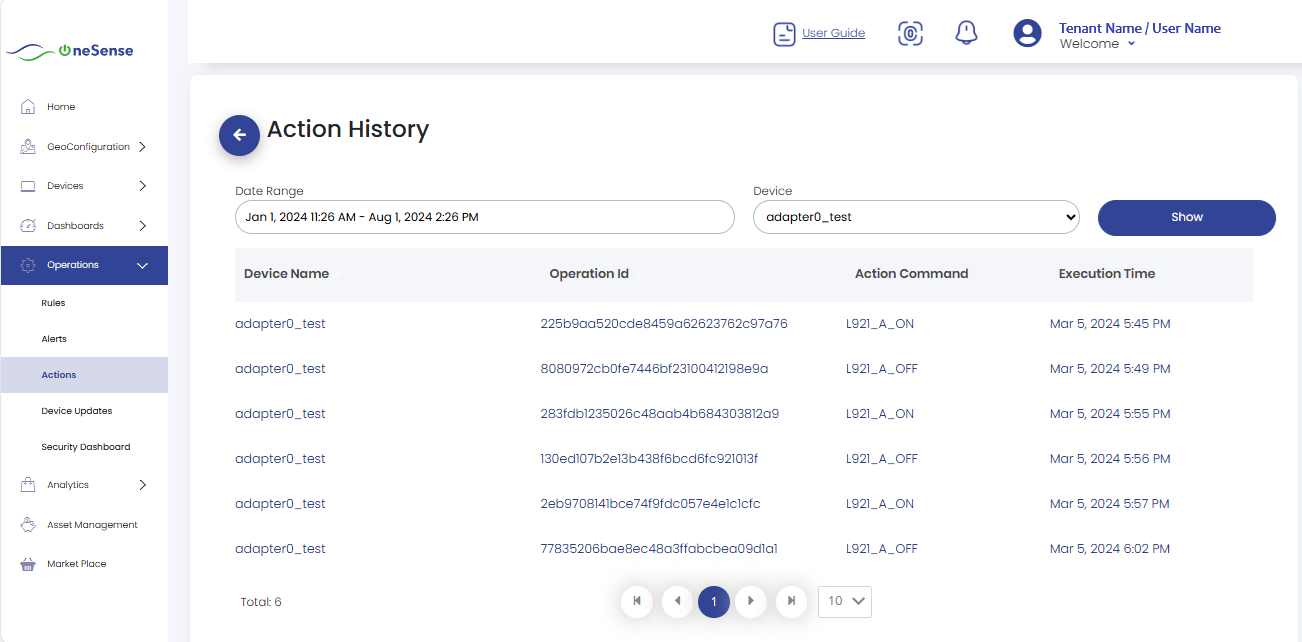The width and height of the screenshot is (1302, 642).
Task: Select page 1 in the pagination
Action: tap(713, 601)
